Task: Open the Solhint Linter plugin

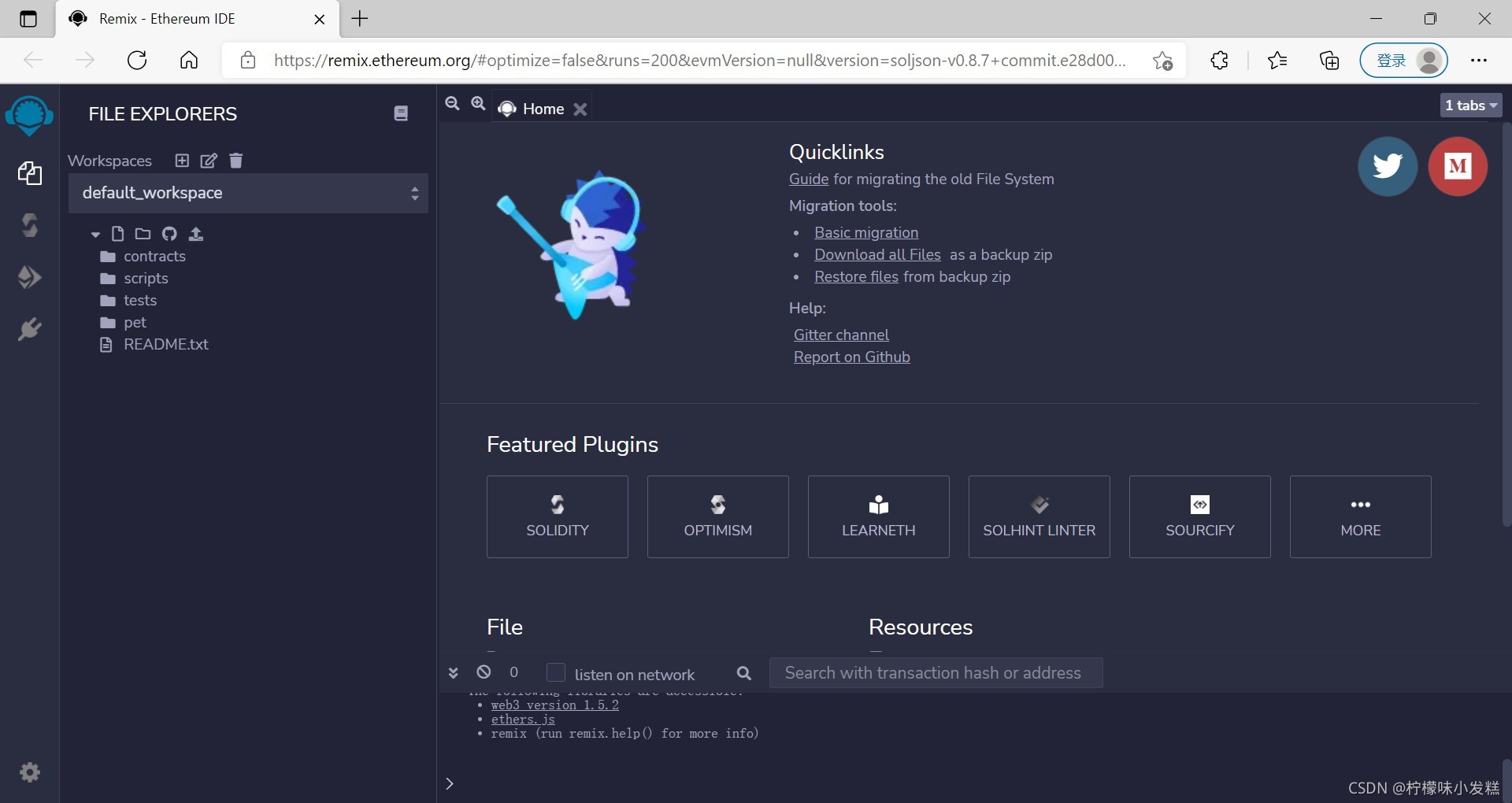Action: tap(1039, 517)
